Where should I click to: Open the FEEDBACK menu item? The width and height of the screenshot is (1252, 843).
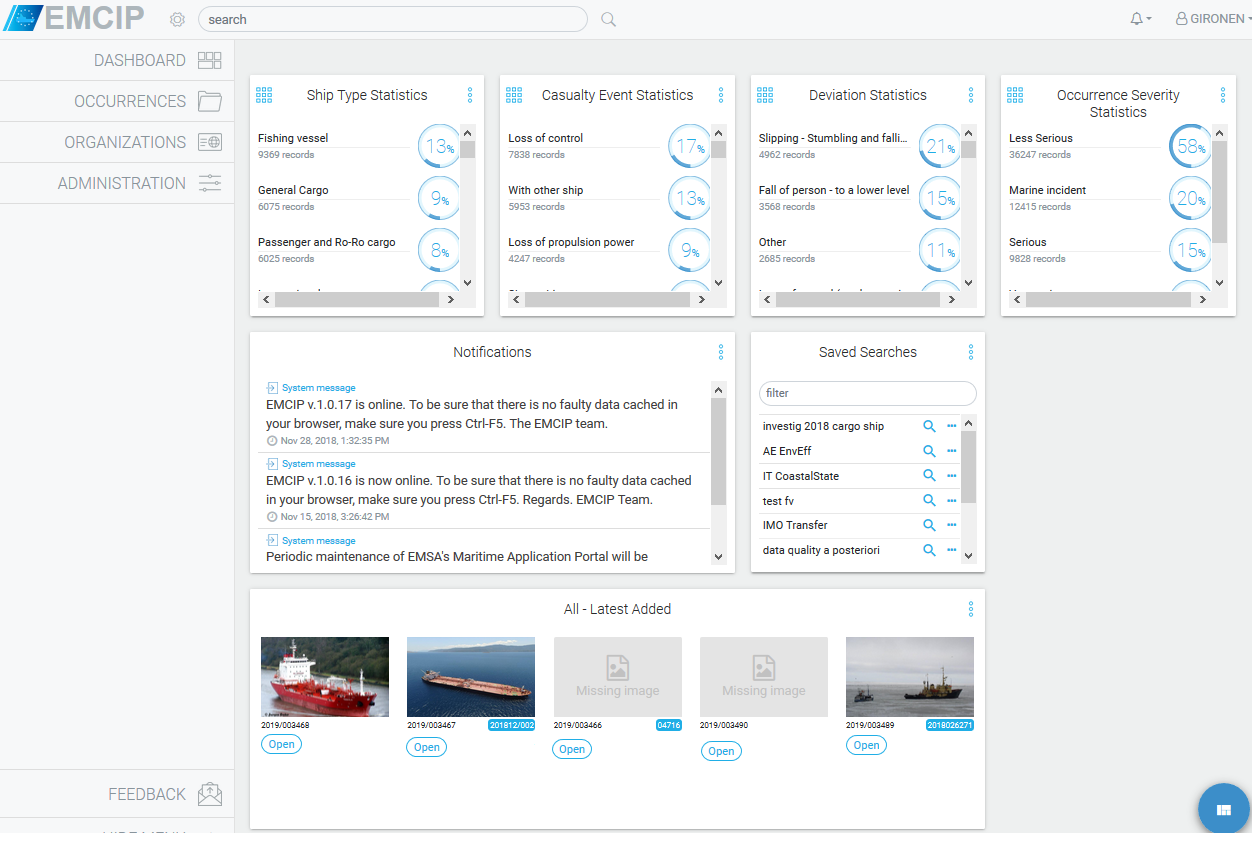coord(117,794)
